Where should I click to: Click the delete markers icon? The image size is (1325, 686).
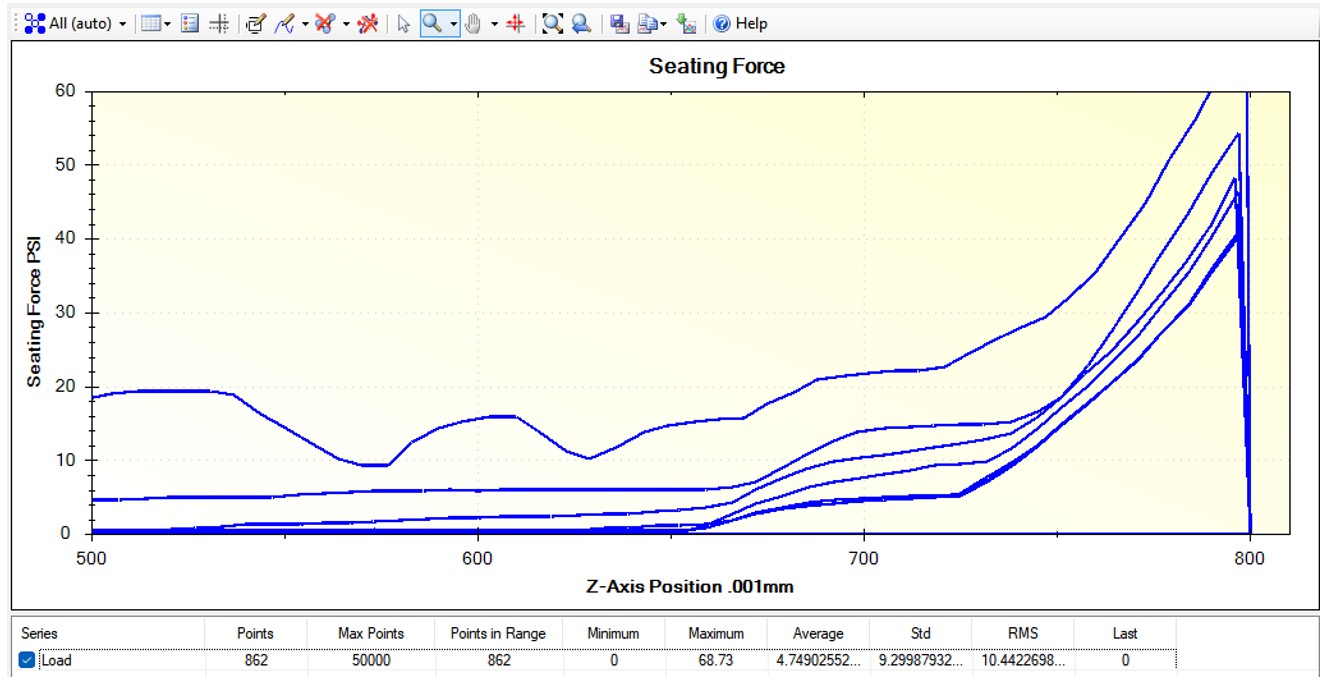coord(324,23)
